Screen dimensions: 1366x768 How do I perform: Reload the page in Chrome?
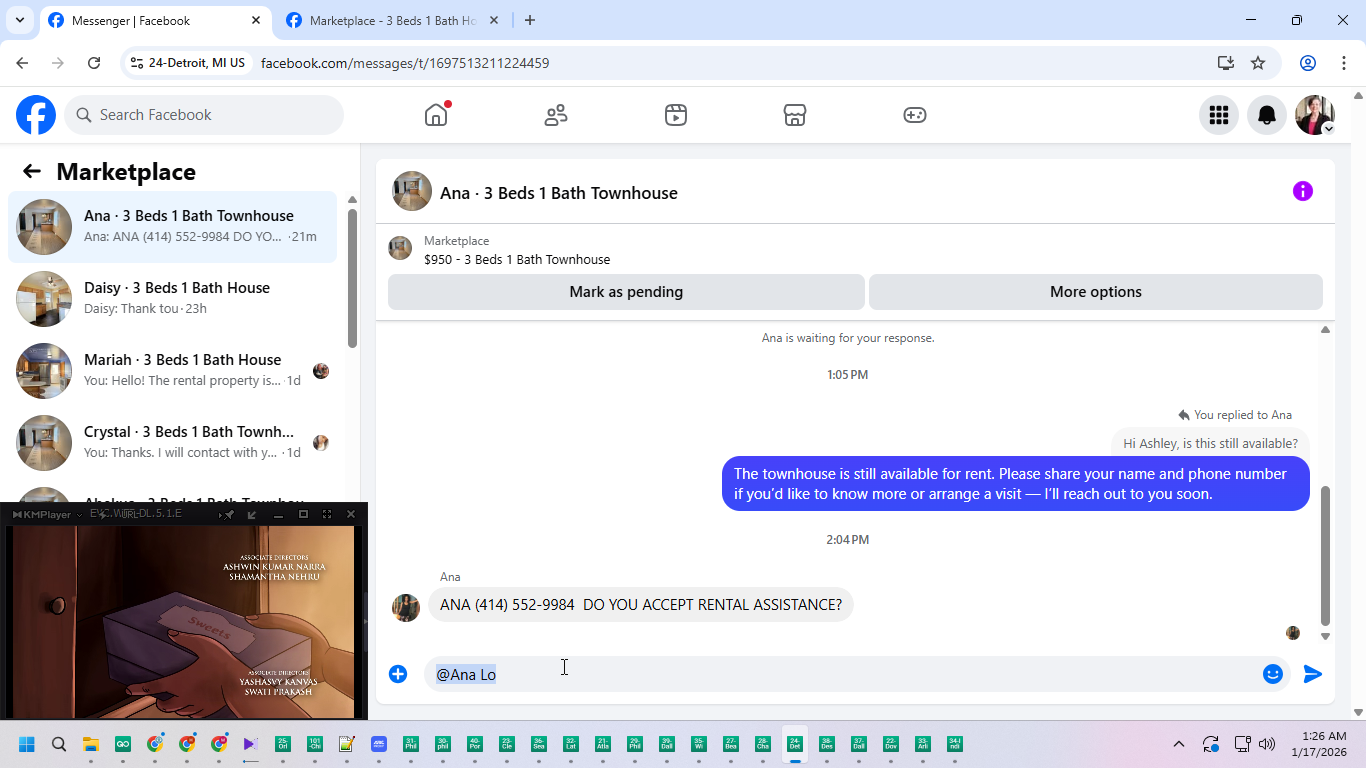pos(94,63)
